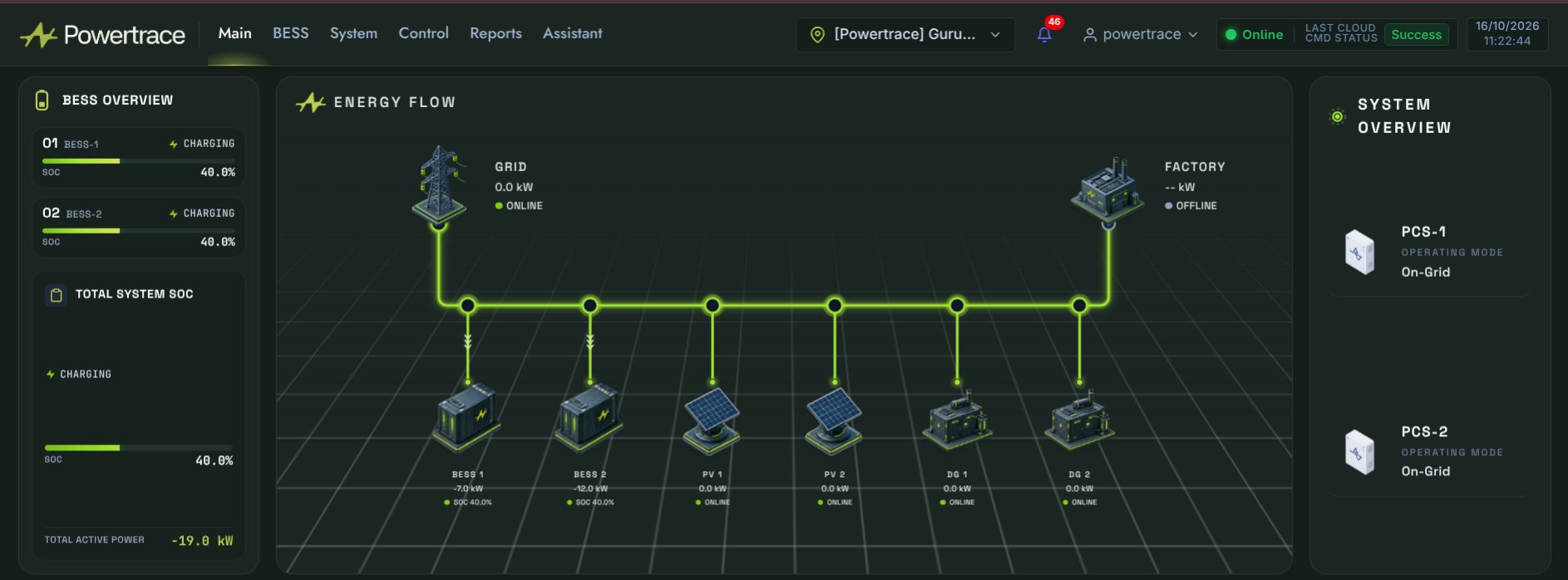The width and height of the screenshot is (1568, 580).
Task: Click the BESS-2 SOC progress bar
Action: 139,231
